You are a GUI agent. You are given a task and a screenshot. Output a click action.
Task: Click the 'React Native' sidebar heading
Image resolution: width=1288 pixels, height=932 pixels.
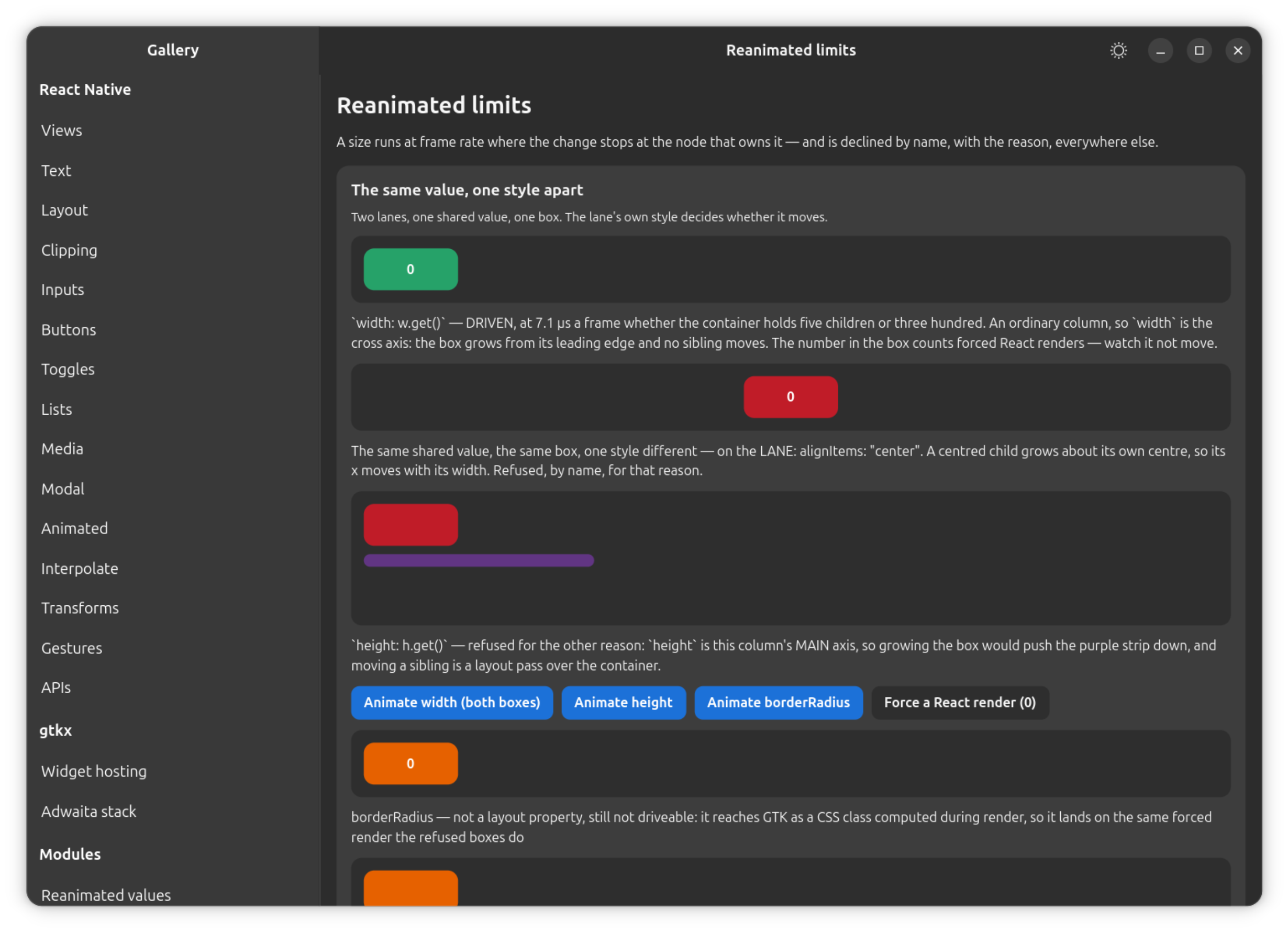coord(85,90)
